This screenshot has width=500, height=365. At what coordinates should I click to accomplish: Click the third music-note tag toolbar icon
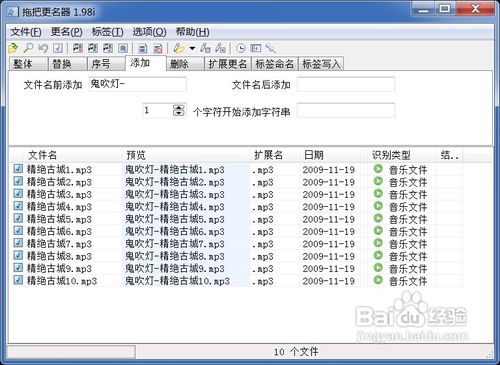pyautogui.click(x=108, y=49)
